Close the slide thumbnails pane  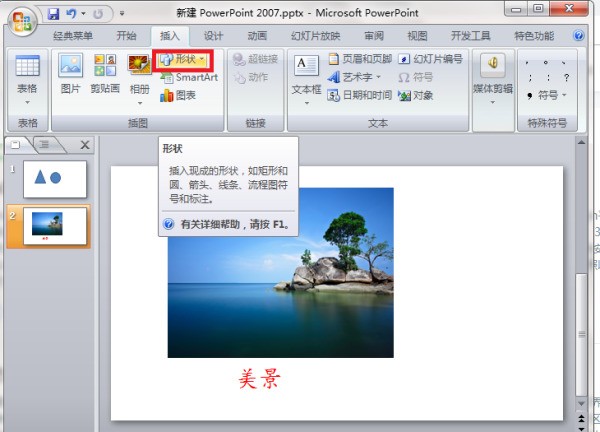(85, 145)
